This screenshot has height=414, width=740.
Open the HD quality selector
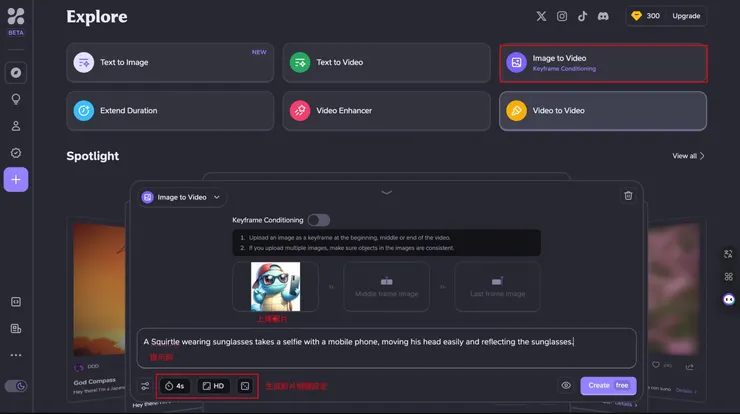click(213, 386)
